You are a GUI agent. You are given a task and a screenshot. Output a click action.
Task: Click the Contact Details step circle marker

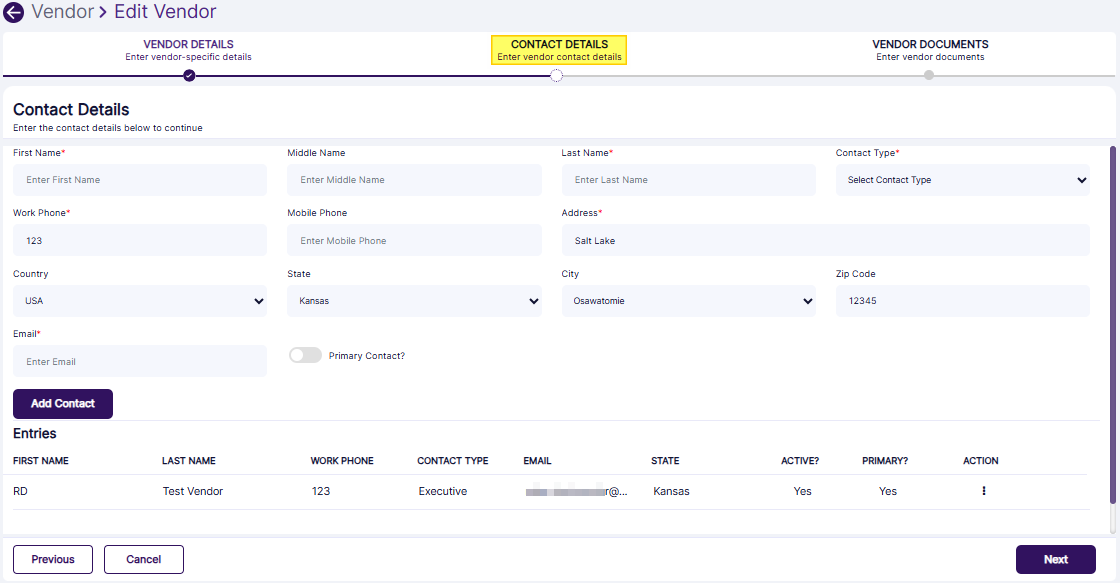coord(557,76)
